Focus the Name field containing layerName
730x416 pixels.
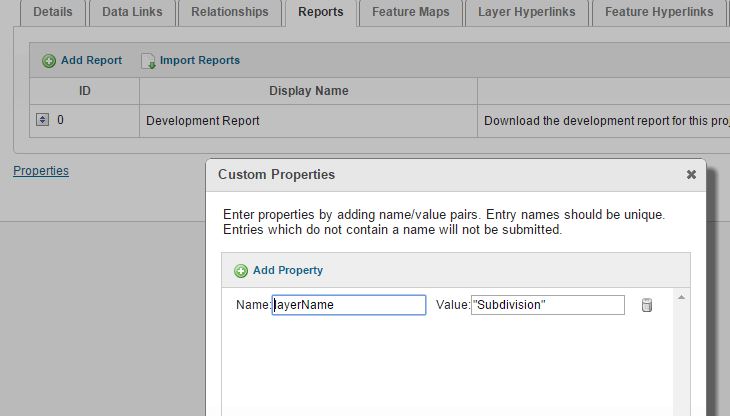coord(349,305)
